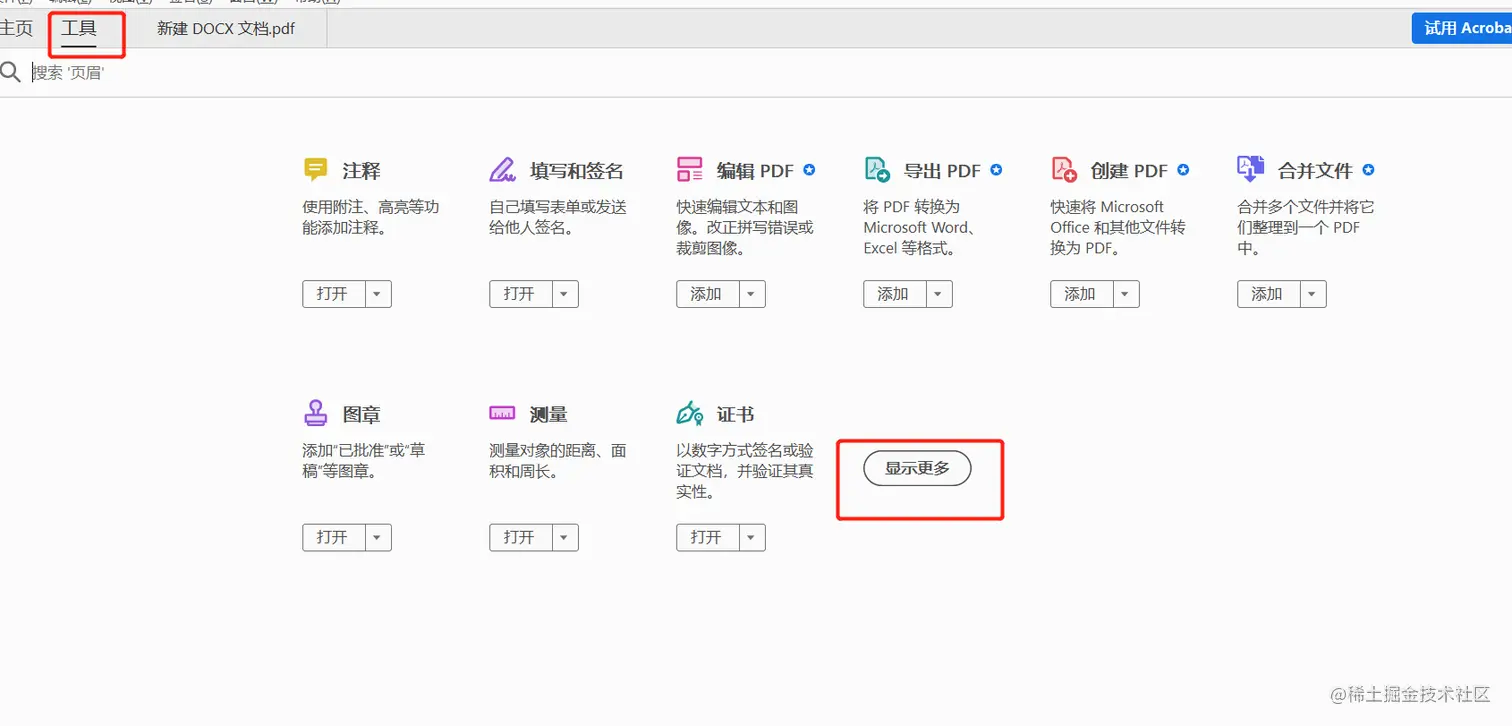Select the 导出 PDF tool icon
Image resolution: width=1512 pixels, height=726 pixels.
click(877, 169)
